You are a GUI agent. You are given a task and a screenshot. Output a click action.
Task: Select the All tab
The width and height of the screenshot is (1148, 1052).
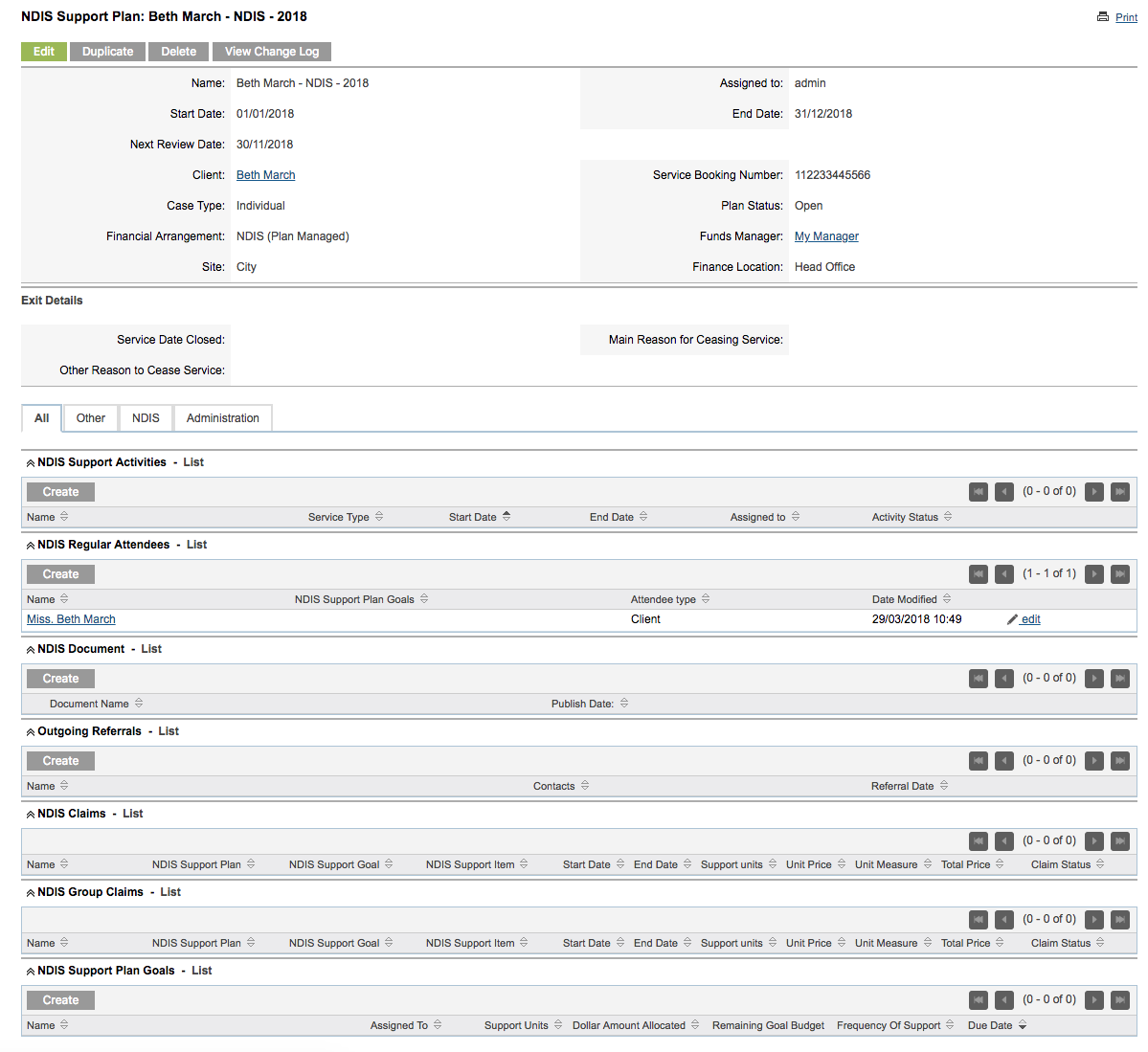coord(42,418)
